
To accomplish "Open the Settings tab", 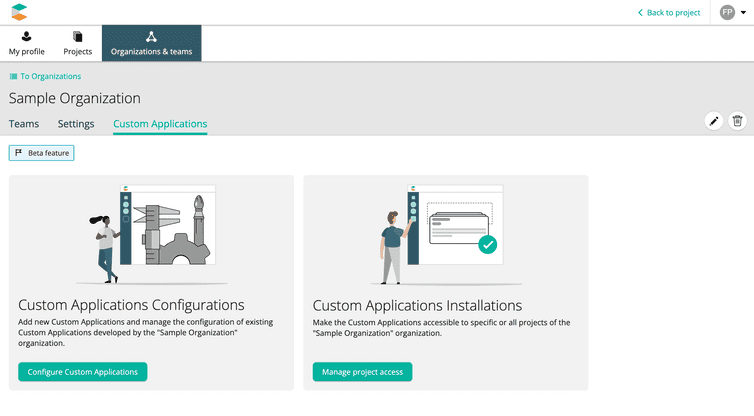I will pyautogui.click(x=76, y=124).
